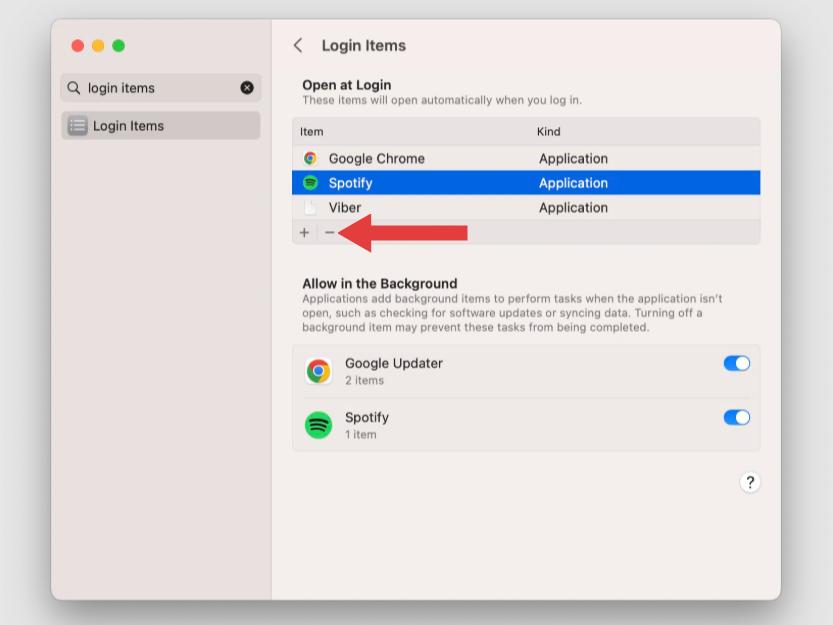Select the Viber row
This screenshot has height=625, width=833.
click(526, 207)
